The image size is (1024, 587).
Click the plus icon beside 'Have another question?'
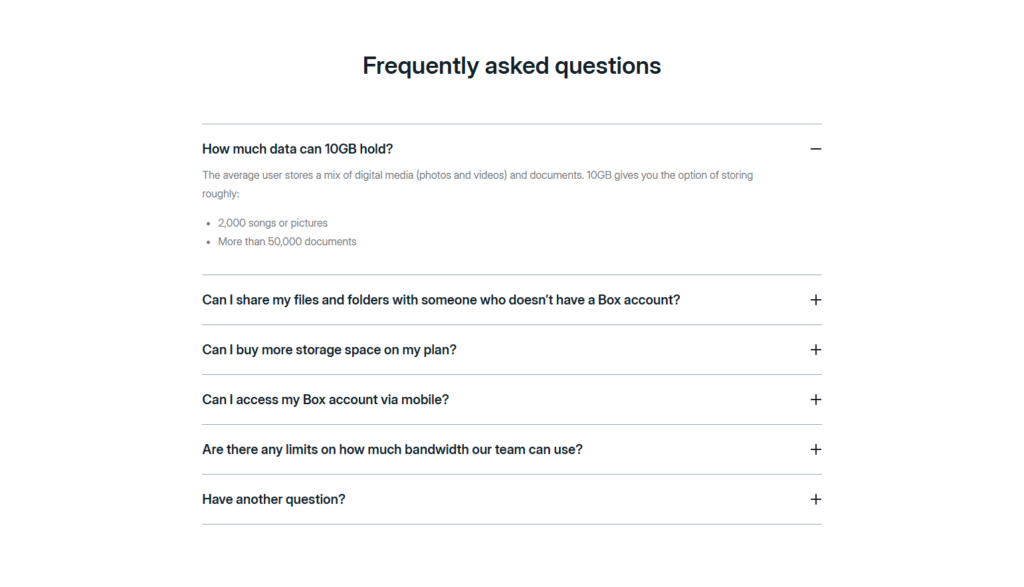point(815,498)
